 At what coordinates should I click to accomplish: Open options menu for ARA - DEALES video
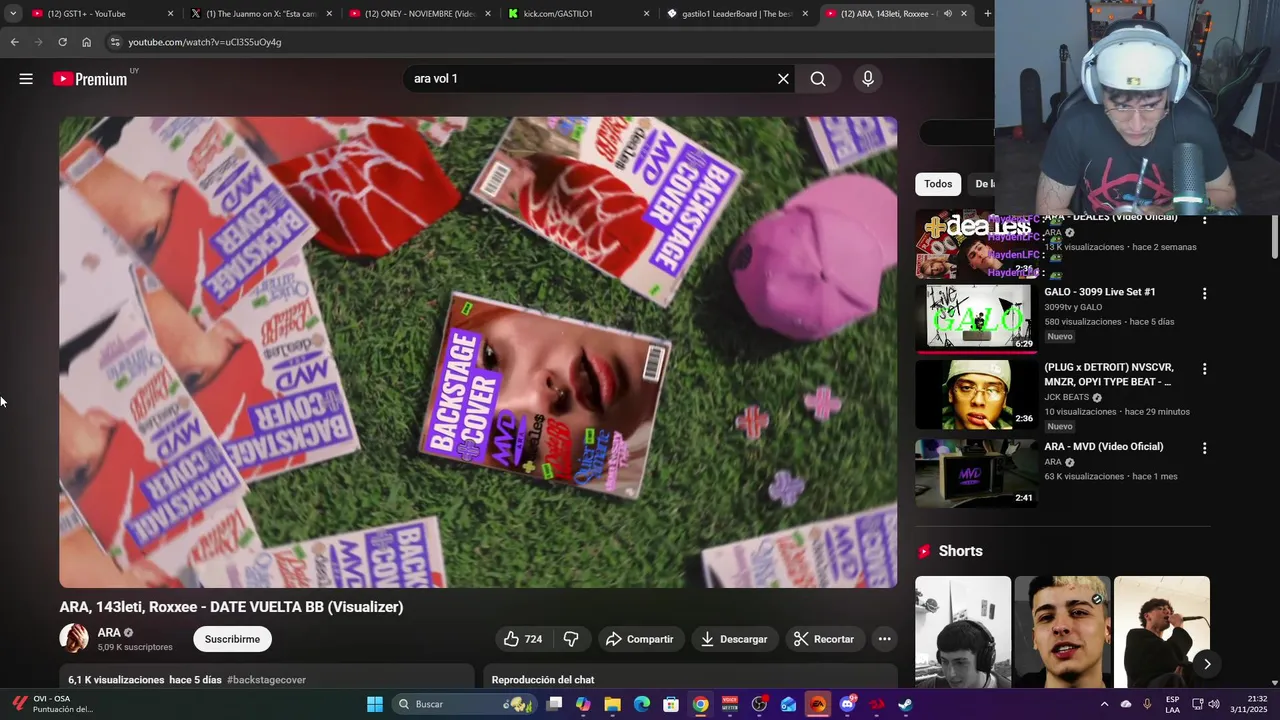(1204, 219)
